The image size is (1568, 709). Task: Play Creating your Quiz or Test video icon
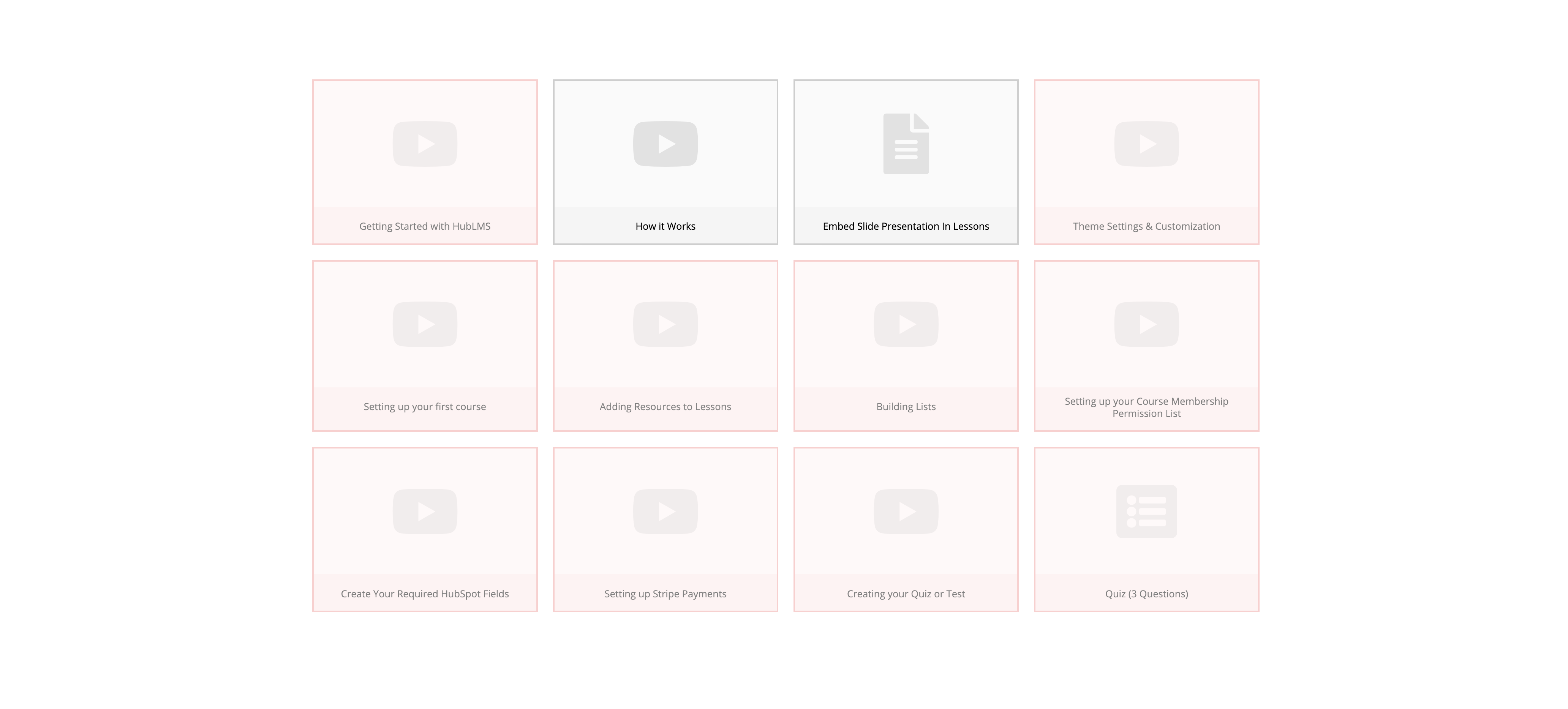pyautogui.click(x=906, y=511)
